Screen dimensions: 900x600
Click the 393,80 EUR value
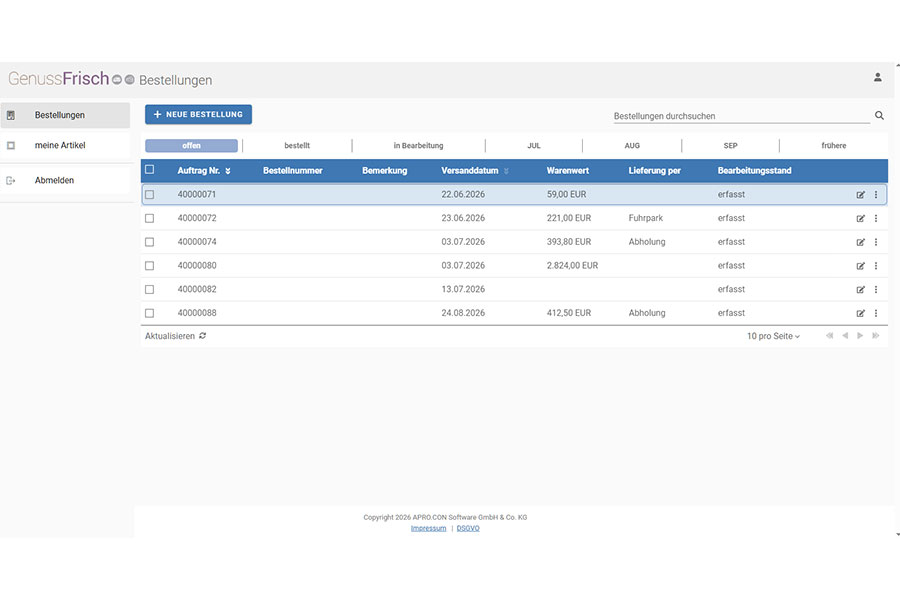pyautogui.click(x=569, y=242)
